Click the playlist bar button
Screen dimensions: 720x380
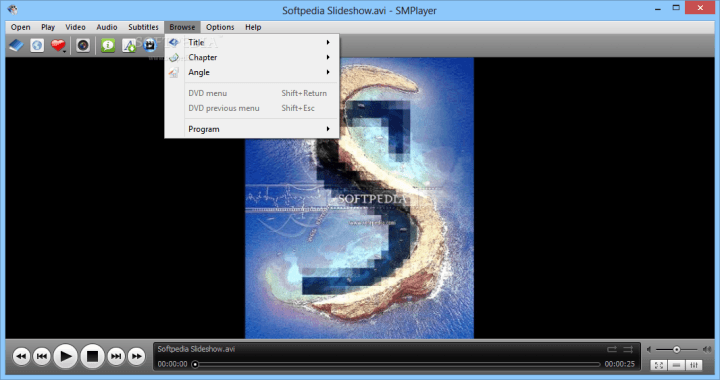[676, 365]
